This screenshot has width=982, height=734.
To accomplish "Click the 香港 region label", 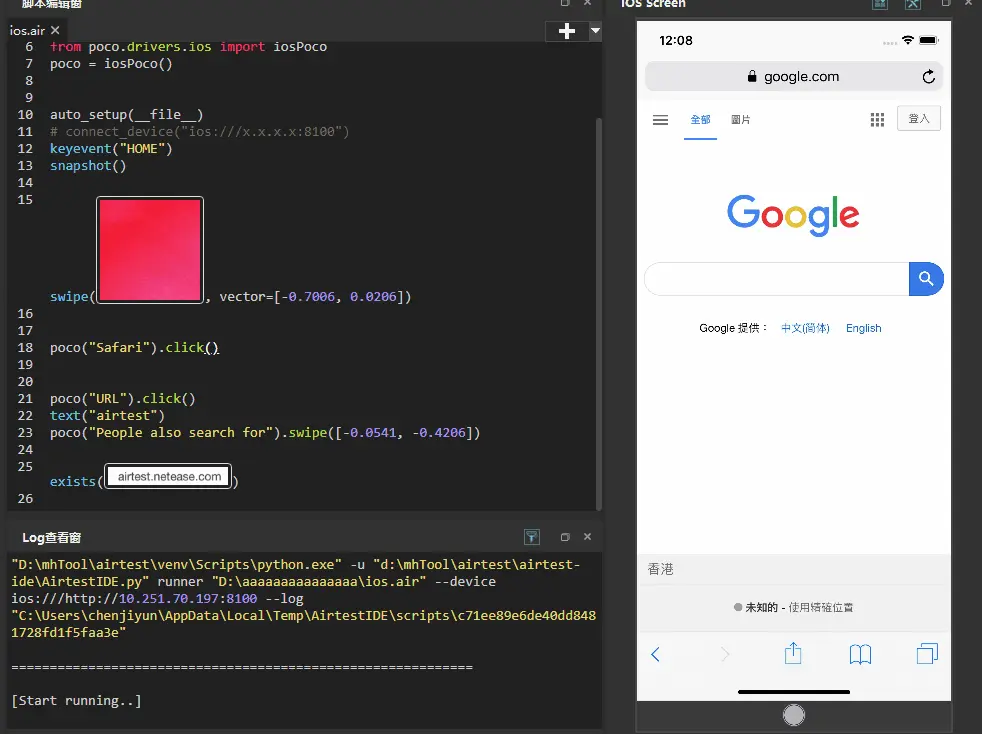I will (660, 569).
